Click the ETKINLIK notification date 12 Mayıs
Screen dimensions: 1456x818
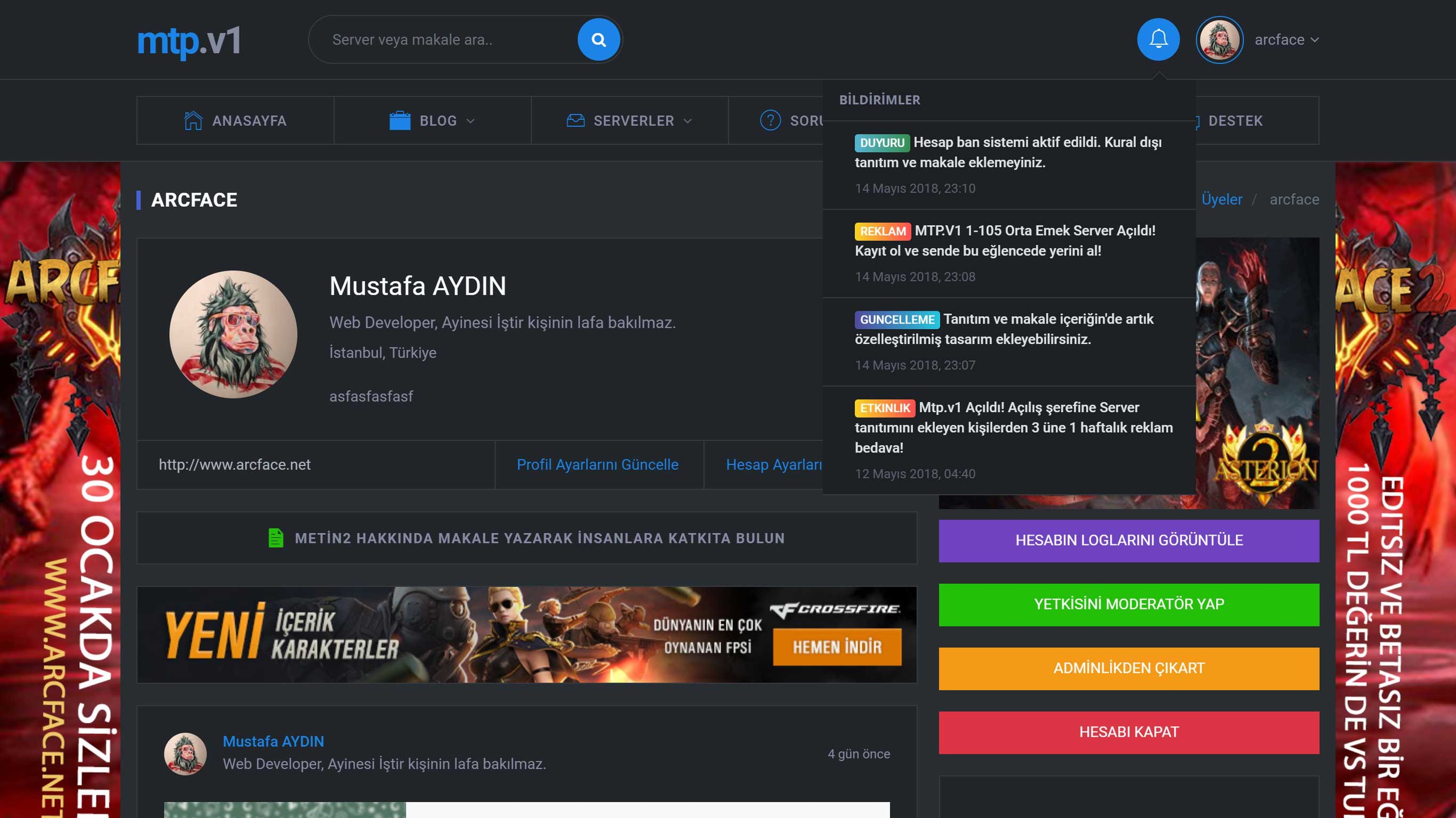[915, 474]
